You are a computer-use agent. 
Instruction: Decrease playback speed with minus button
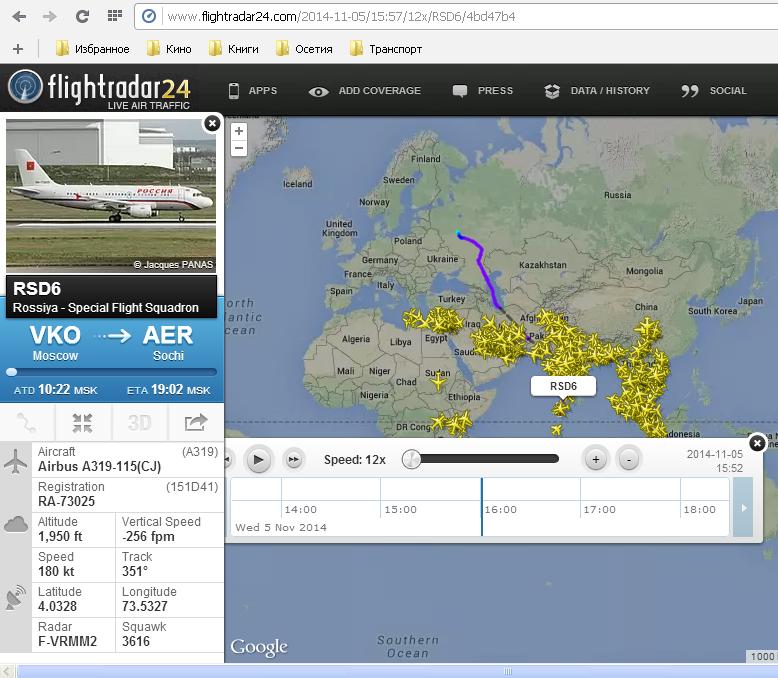pos(629,460)
